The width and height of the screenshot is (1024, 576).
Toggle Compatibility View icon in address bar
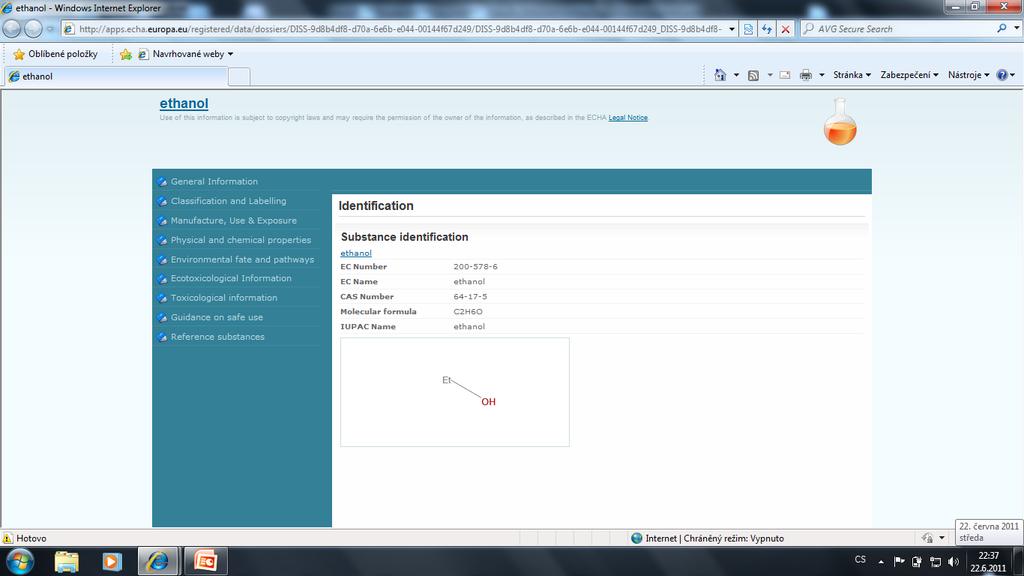click(x=748, y=29)
